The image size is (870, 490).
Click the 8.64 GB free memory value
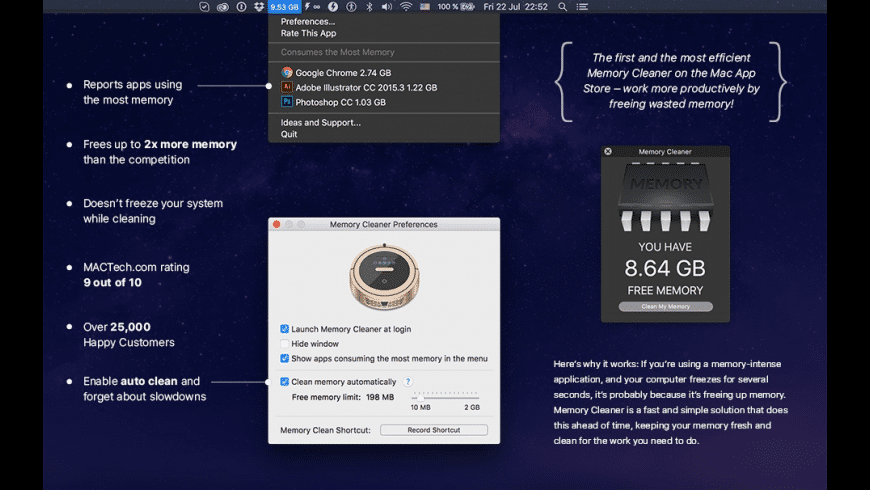click(665, 269)
